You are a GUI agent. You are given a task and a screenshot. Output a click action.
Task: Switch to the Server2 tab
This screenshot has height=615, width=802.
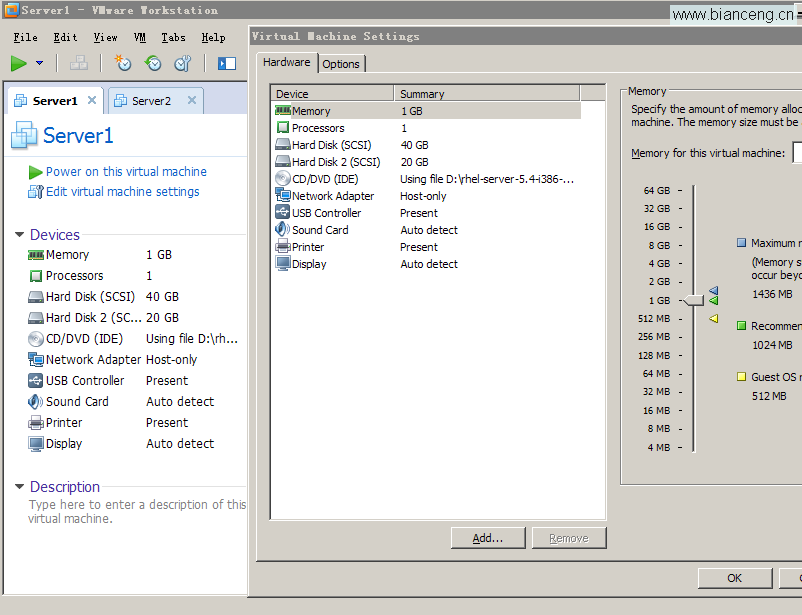coord(156,100)
